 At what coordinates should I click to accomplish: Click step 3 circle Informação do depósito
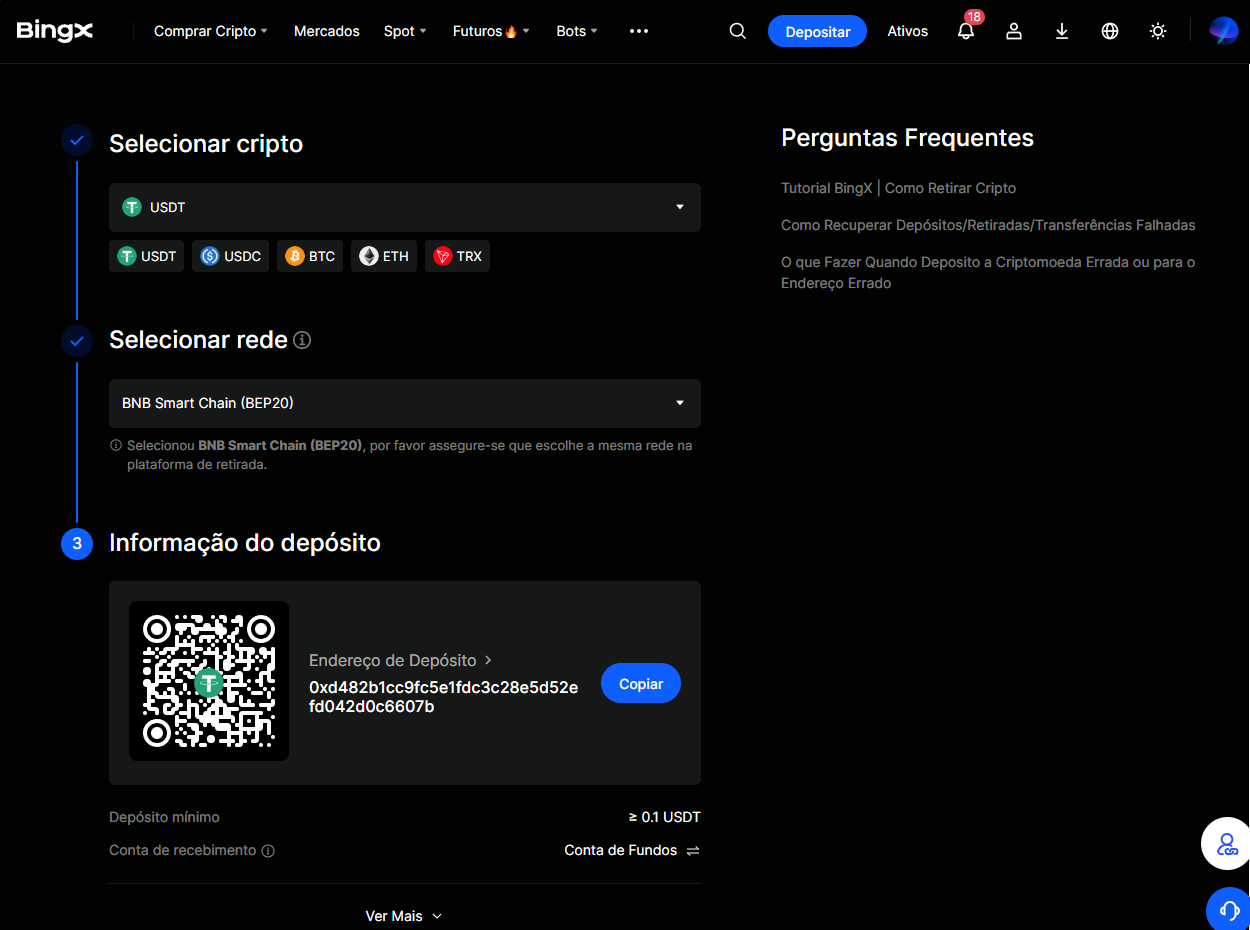coord(77,543)
